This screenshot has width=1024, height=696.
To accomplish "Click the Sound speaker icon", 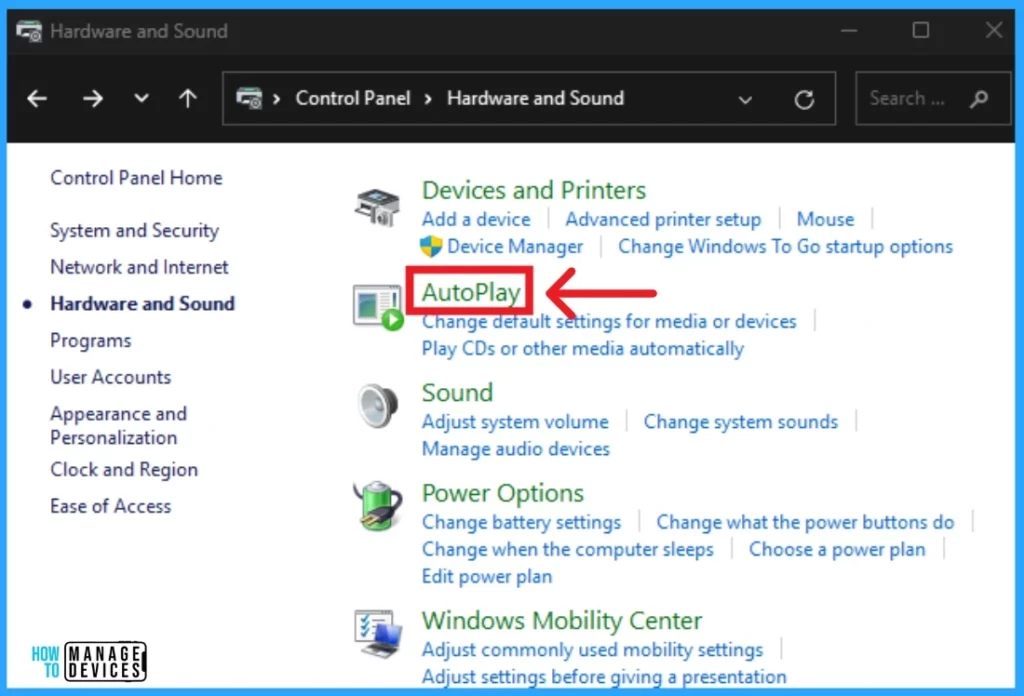I will pos(378,405).
